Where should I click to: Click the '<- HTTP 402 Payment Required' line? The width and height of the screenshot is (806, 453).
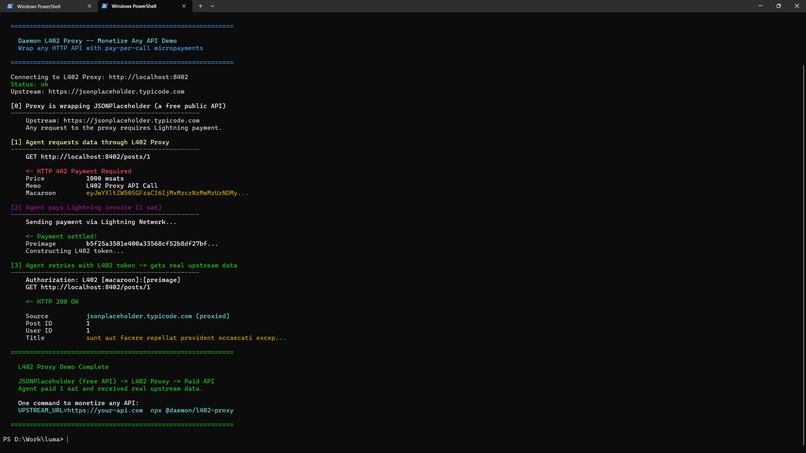coord(79,171)
